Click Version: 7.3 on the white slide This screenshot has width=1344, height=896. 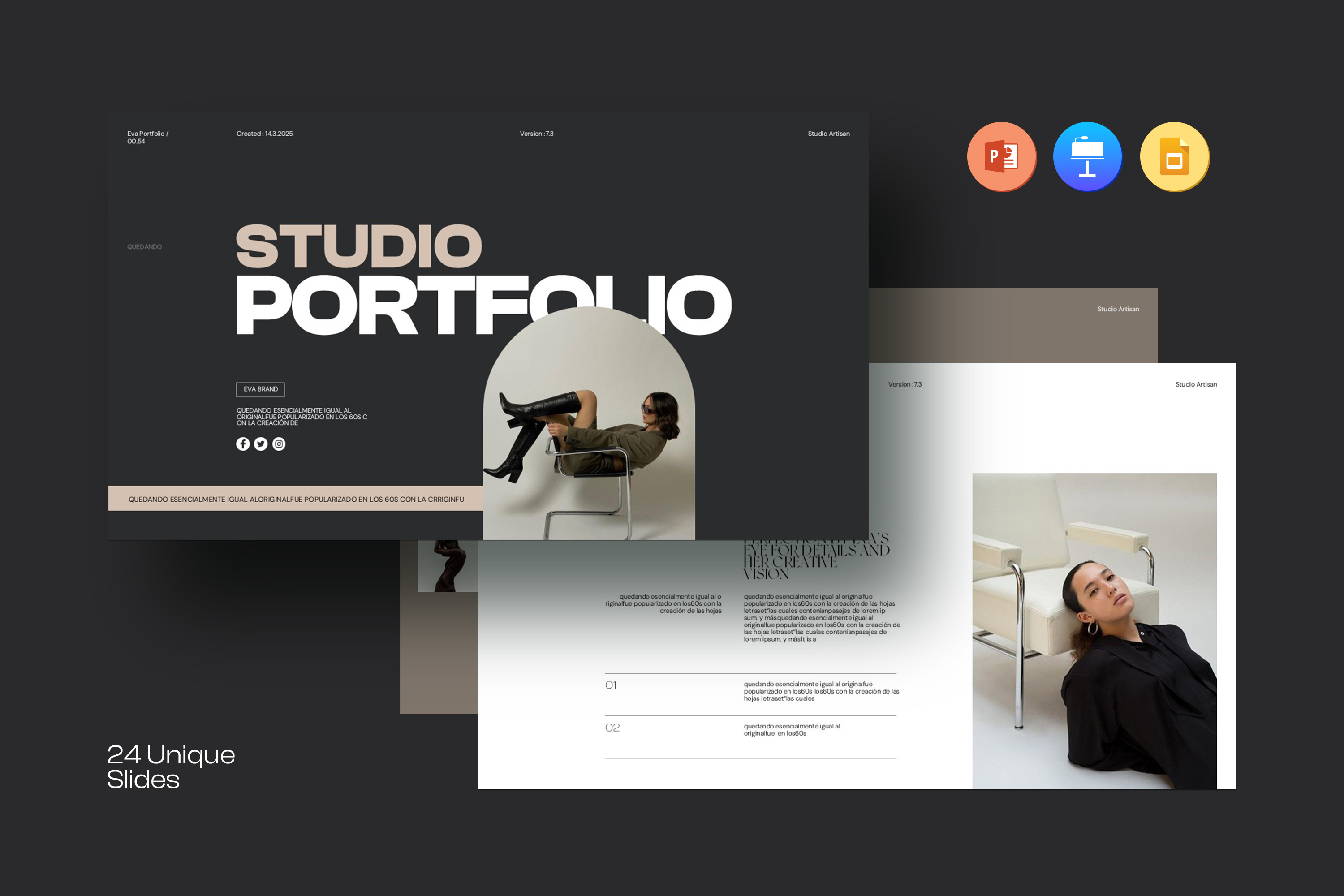point(905,384)
